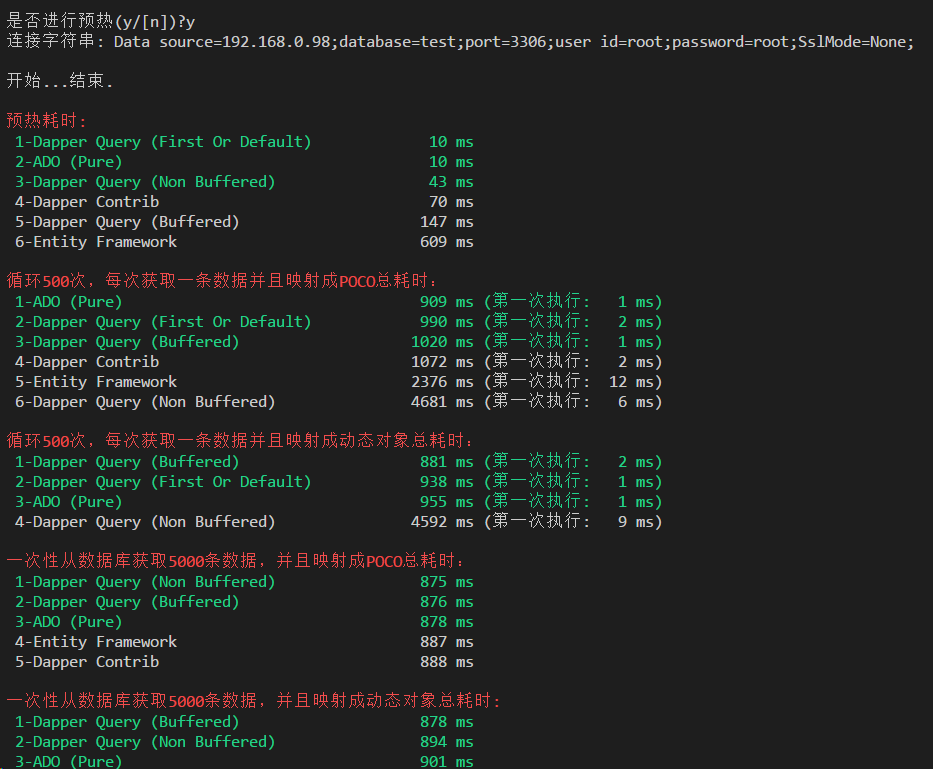The image size is (933, 769).
Task: Click '3-Dapper Query (Non Buffered)' 43 ms row
Action: (244, 182)
